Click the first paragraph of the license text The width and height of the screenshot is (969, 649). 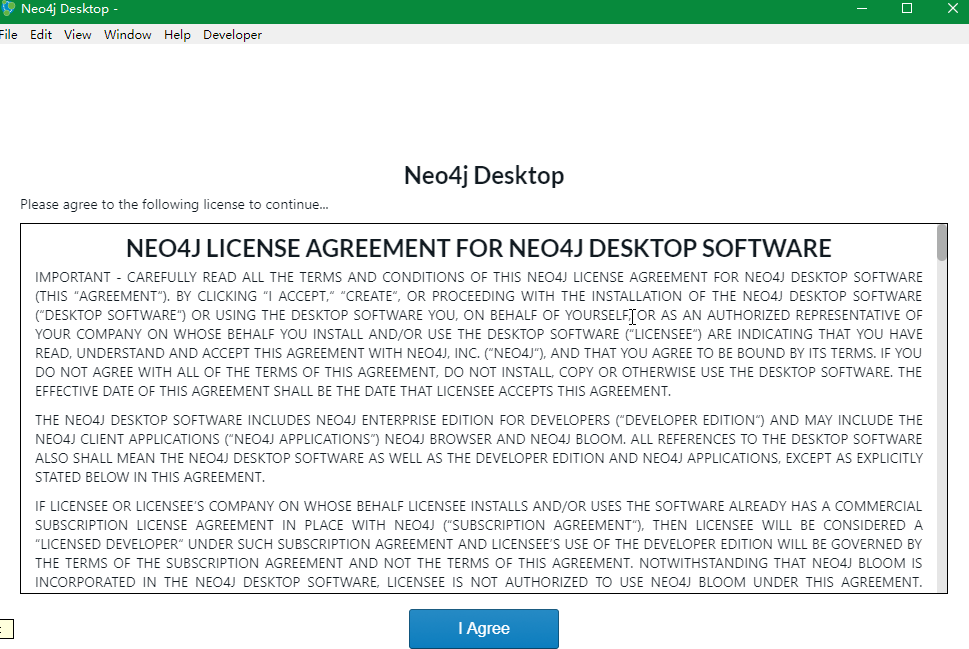pos(480,330)
